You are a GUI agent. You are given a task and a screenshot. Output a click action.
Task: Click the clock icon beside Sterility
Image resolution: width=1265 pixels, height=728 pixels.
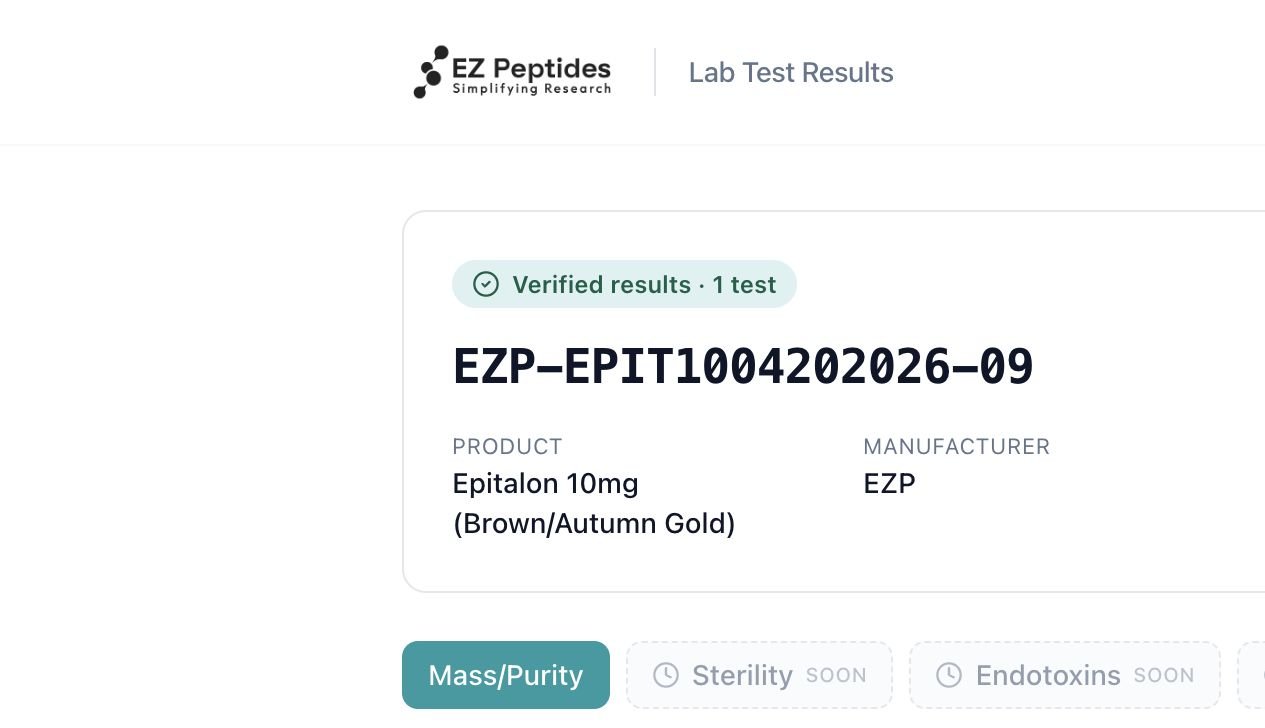pos(665,675)
